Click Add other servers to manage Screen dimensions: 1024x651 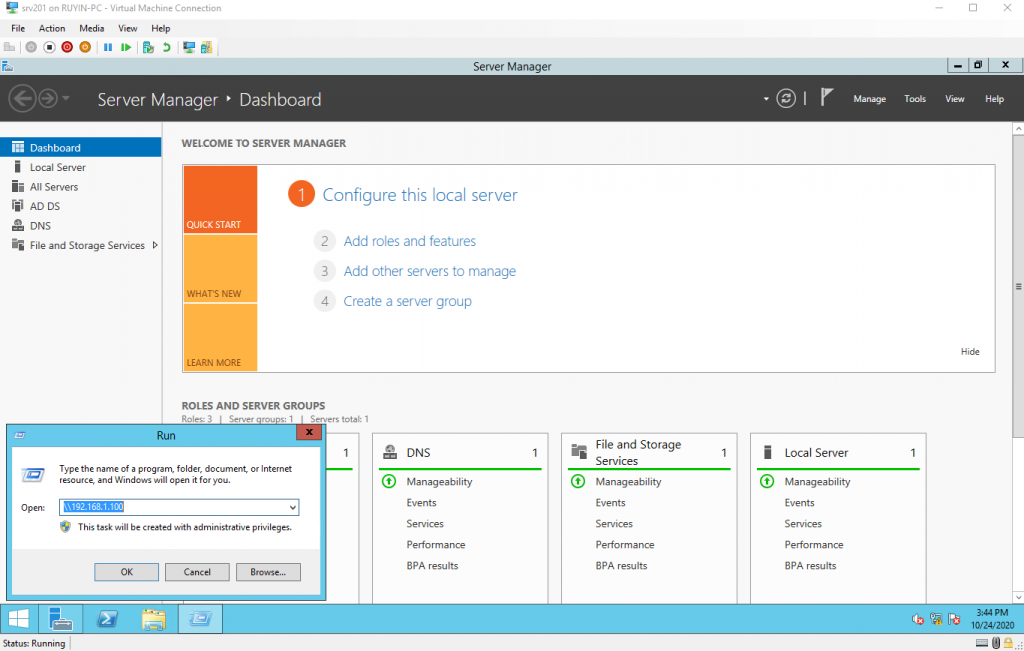(430, 271)
